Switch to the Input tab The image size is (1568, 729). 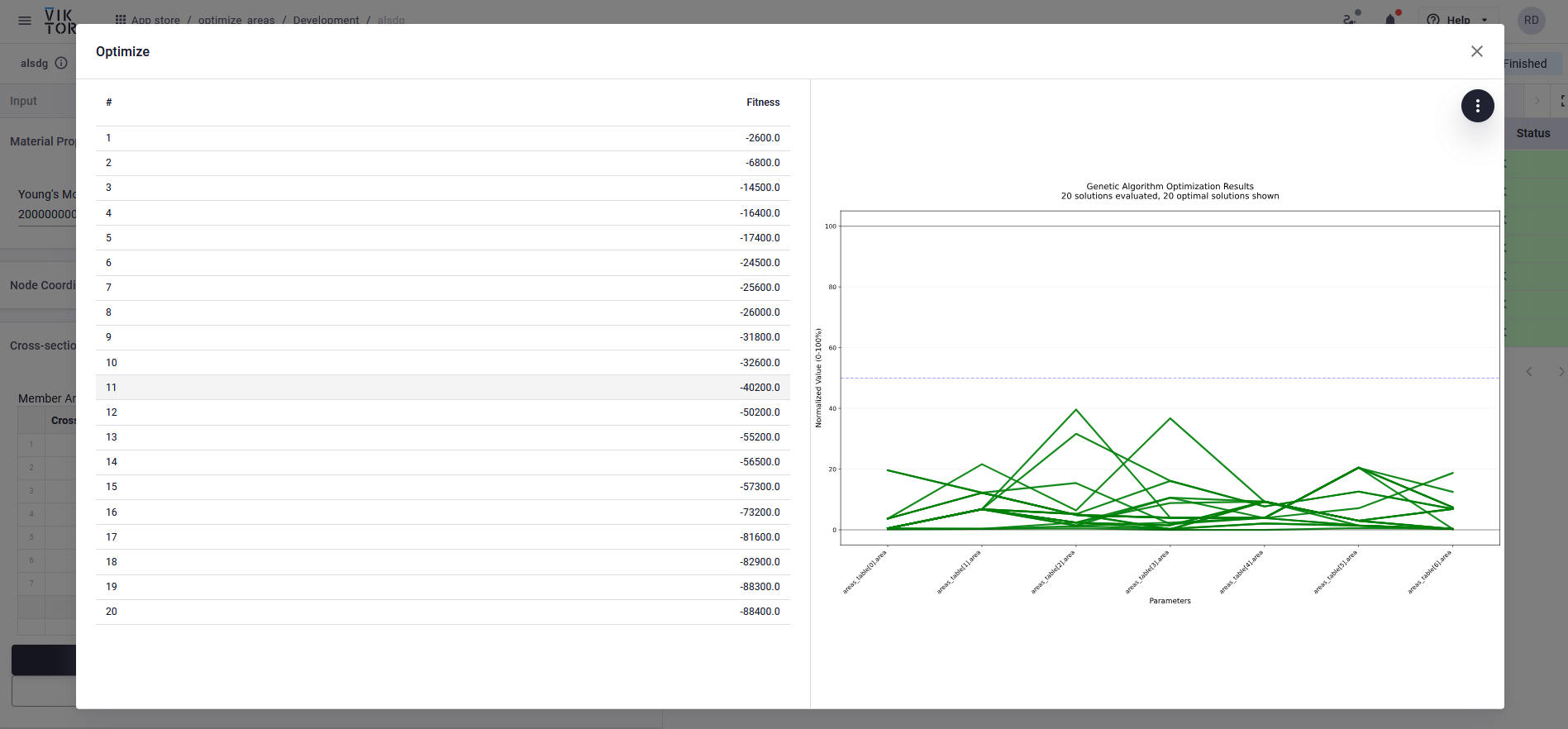pyautogui.click(x=23, y=101)
